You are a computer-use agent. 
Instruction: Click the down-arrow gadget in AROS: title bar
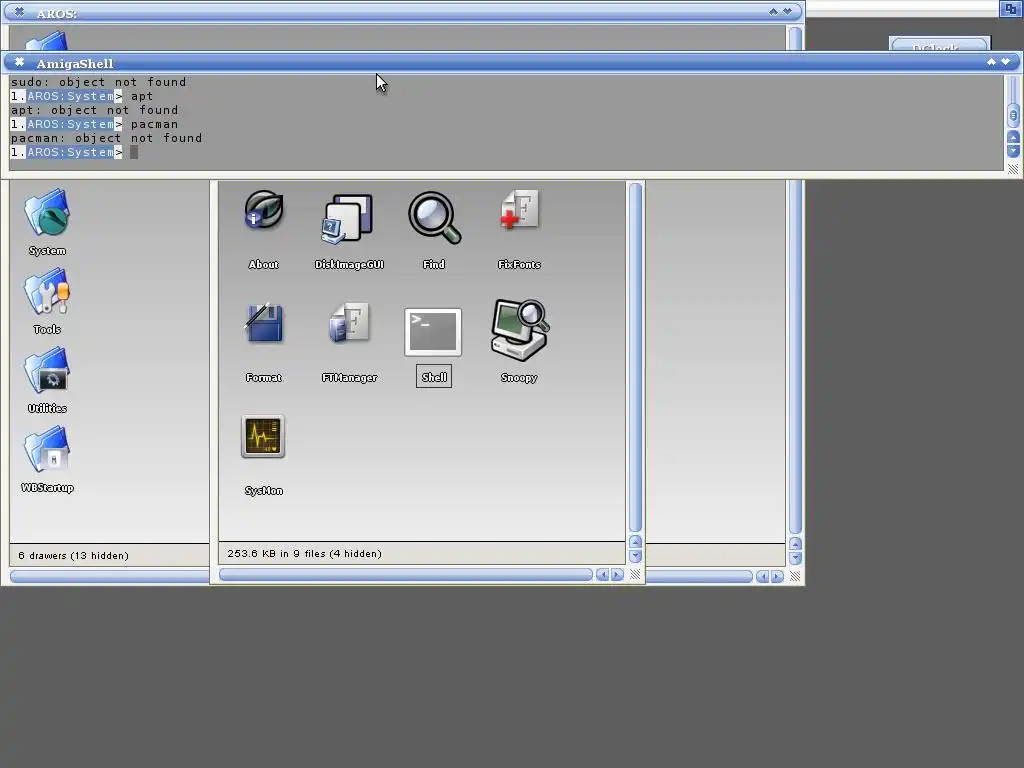788,12
